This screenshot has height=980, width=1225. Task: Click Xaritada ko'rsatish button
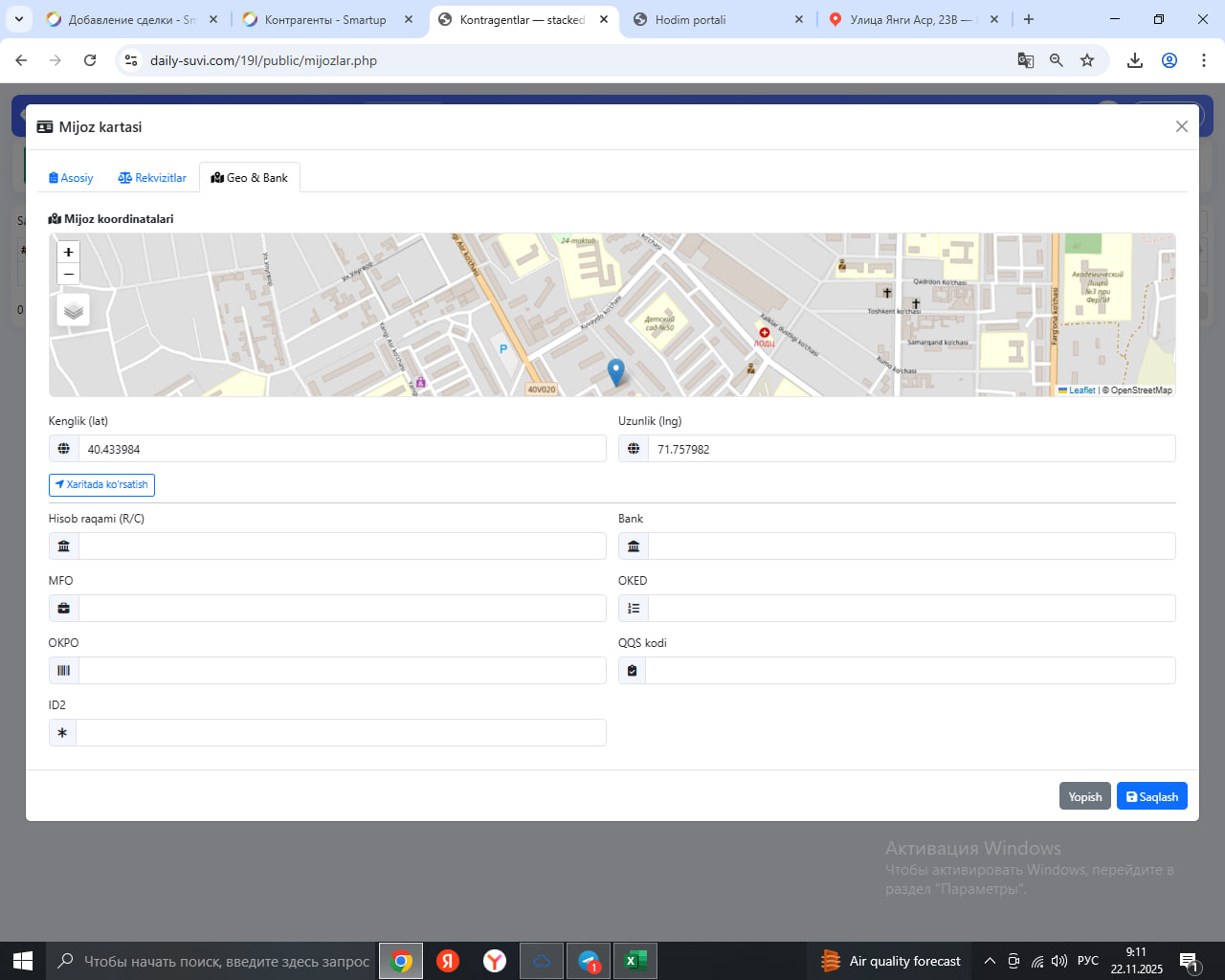pyautogui.click(x=101, y=485)
